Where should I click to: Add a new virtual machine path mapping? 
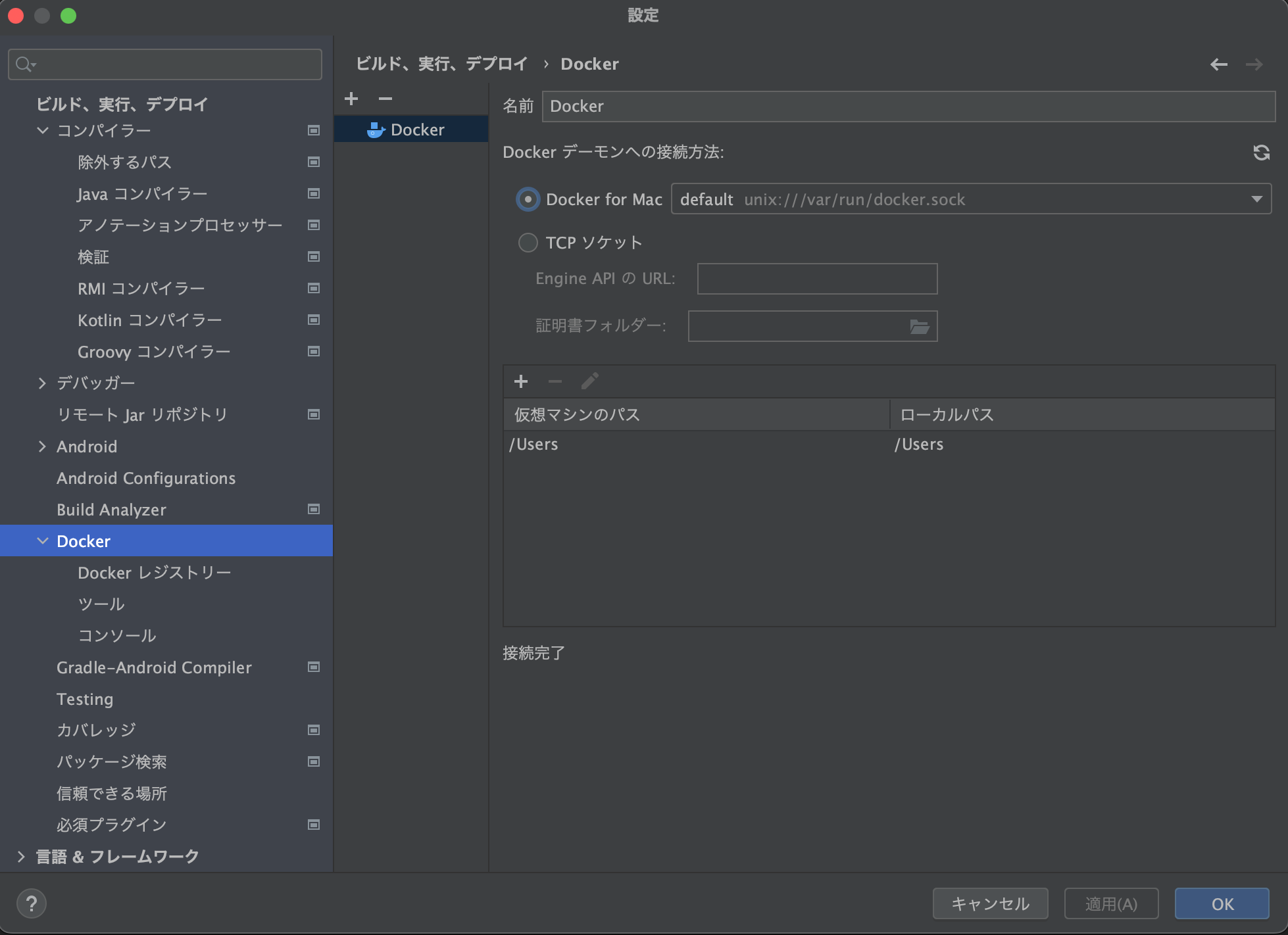(x=520, y=381)
